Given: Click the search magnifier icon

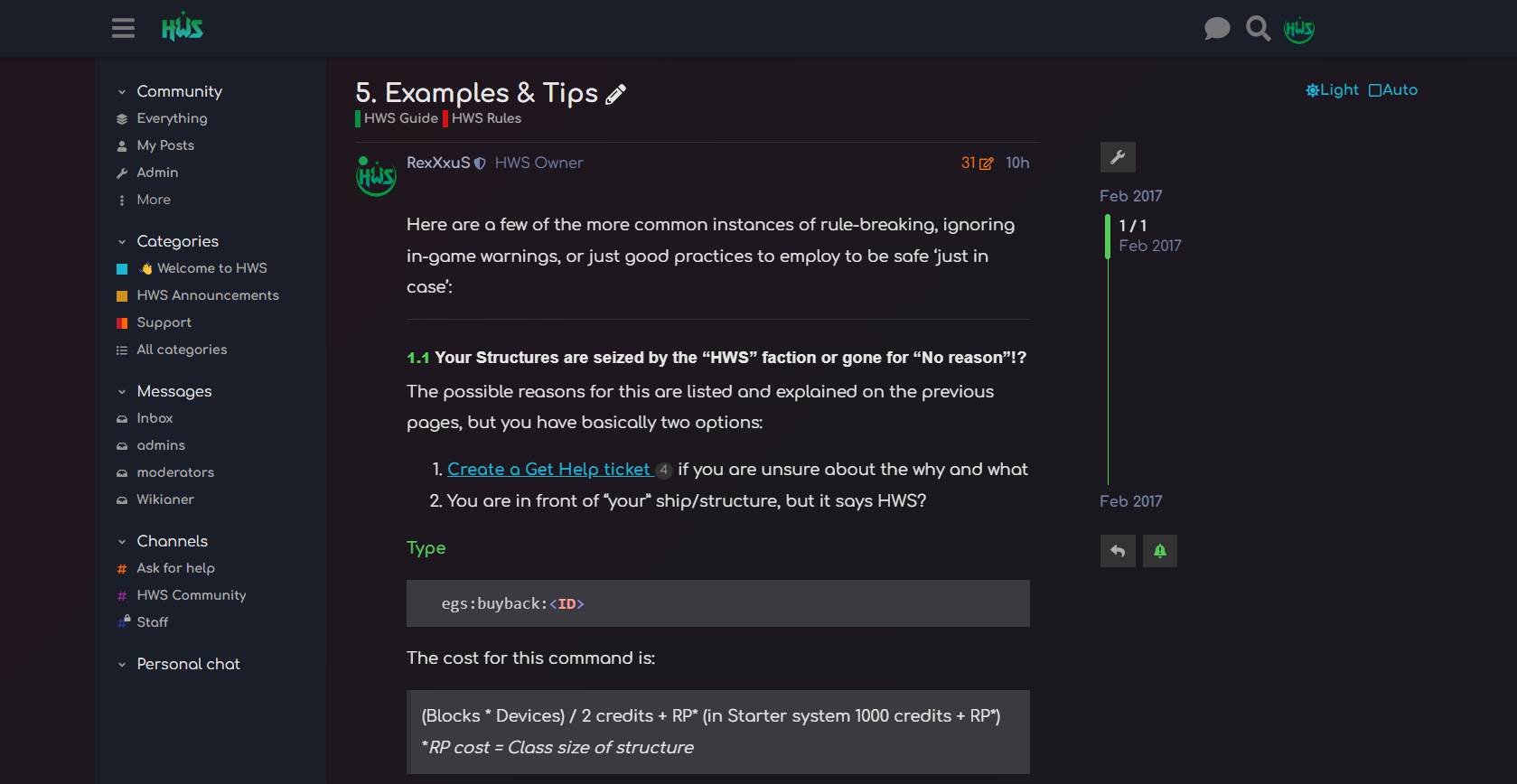Looking at the screenshot, I should click(x=1258, y=29).
